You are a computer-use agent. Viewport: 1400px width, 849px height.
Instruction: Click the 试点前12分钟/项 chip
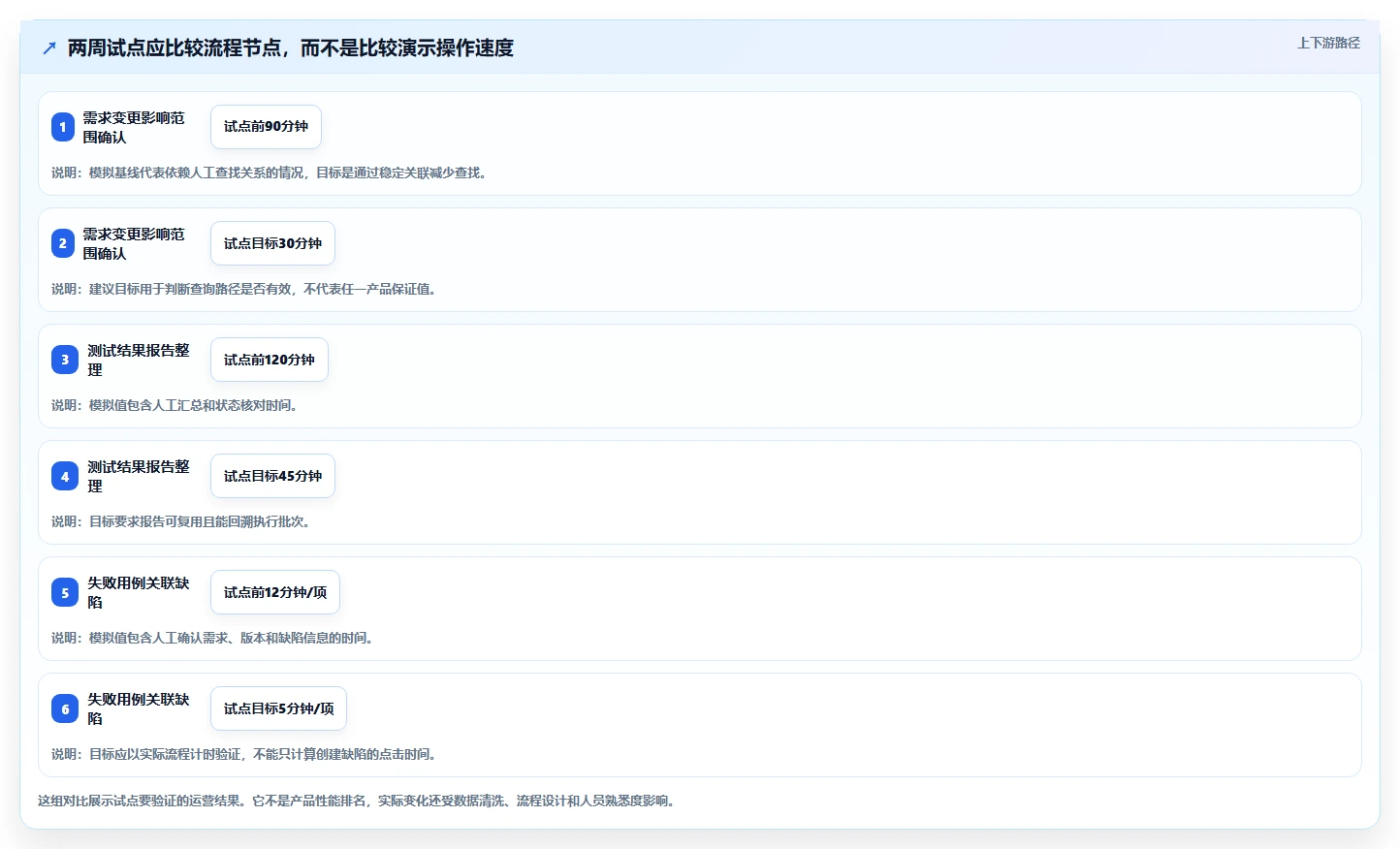pyautogui.click(x=275, y=592)
